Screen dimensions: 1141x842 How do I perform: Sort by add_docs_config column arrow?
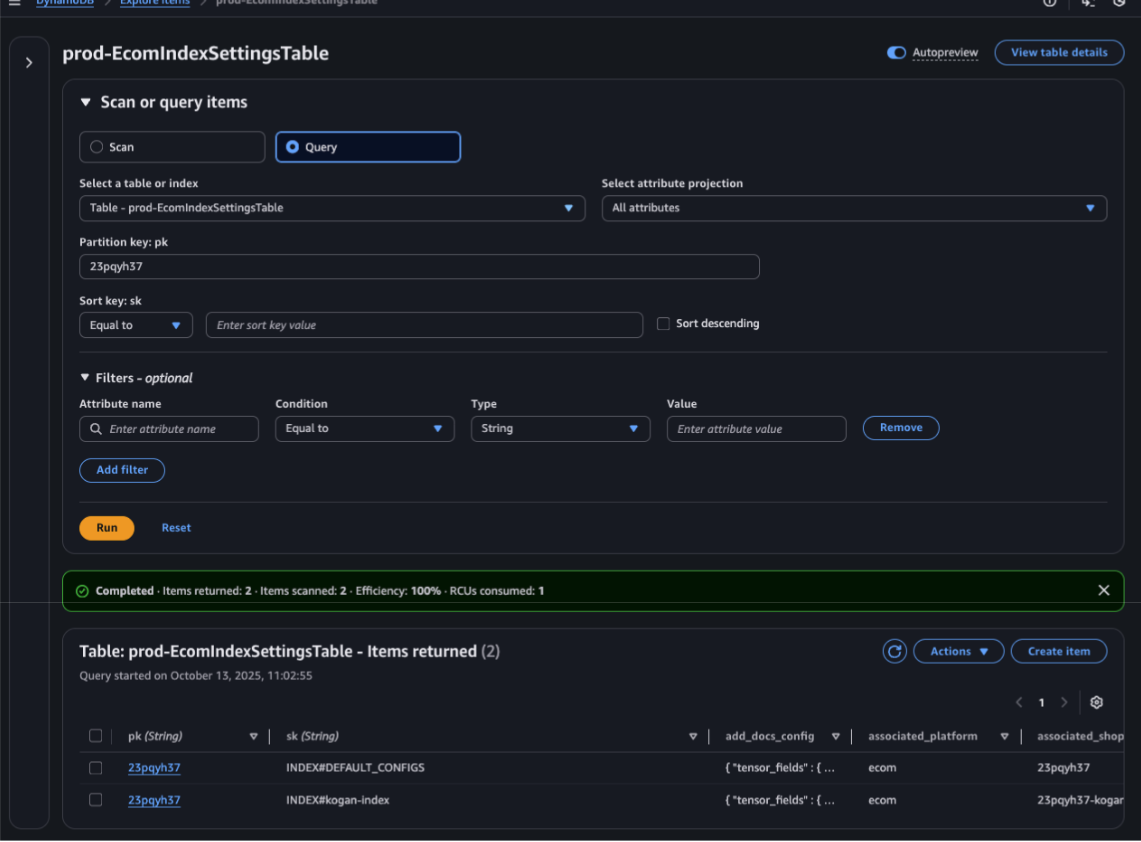[836, 736]
